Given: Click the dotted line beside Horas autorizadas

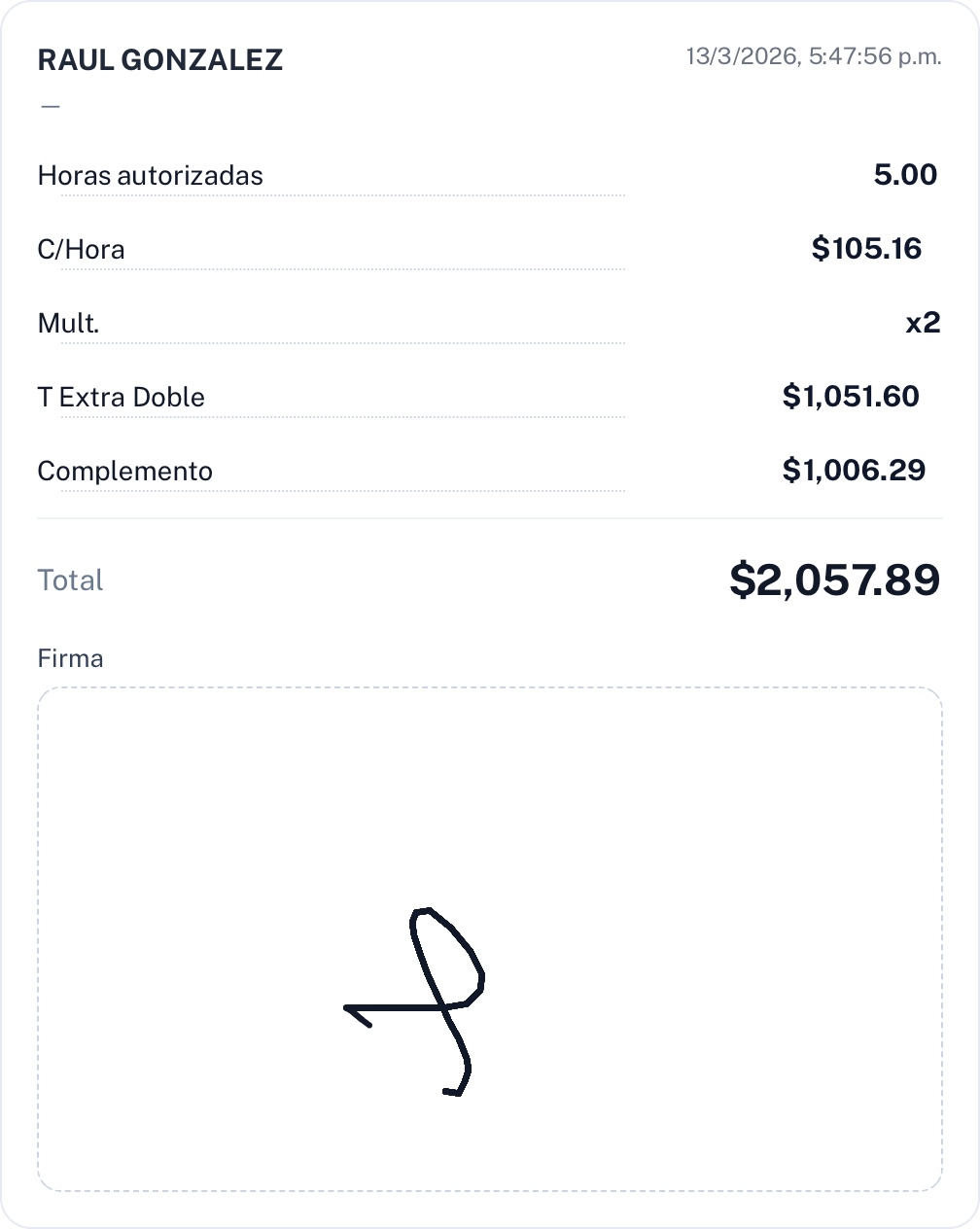Looking at the screenshot, I should 437,195.
